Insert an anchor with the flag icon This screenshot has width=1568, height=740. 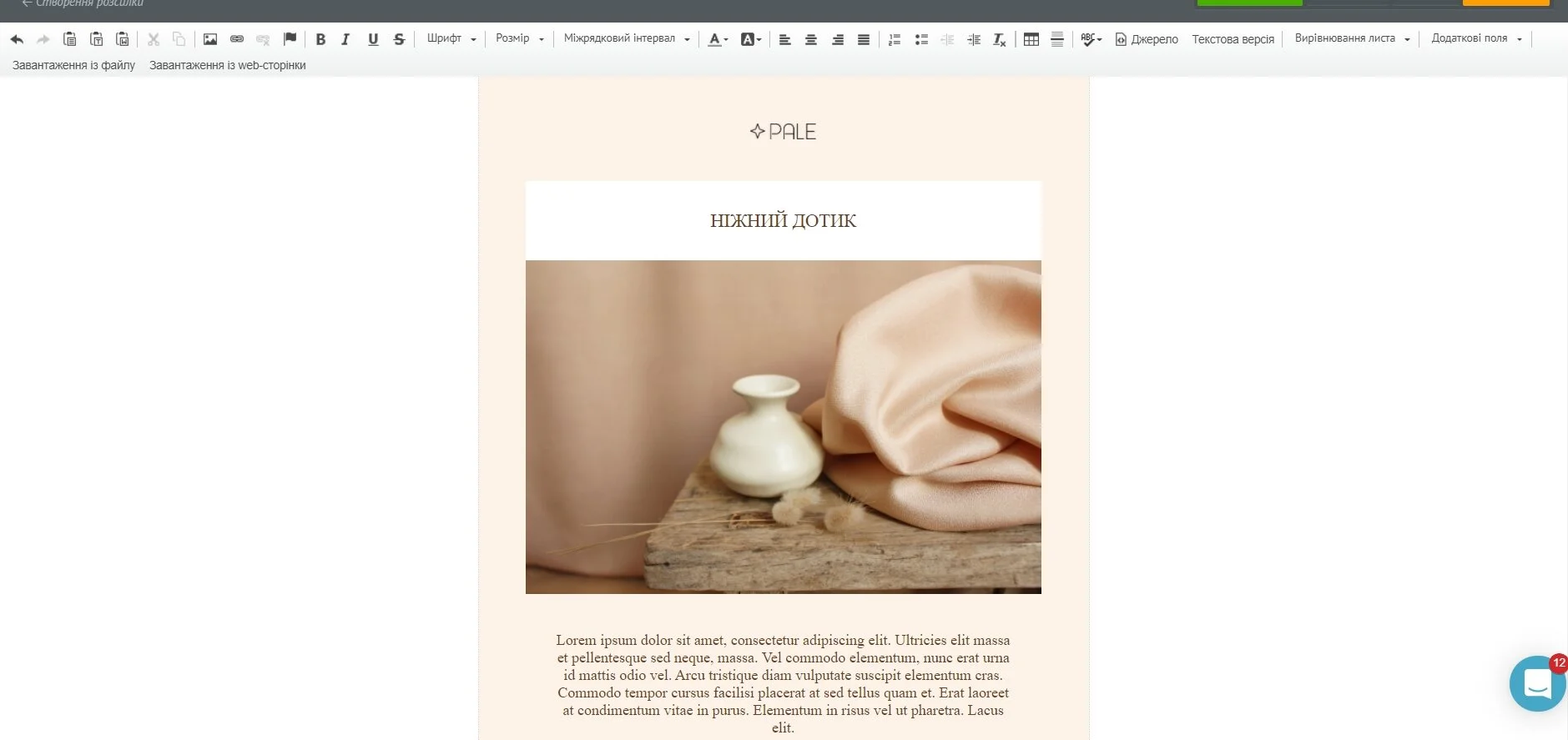(x=290, y=39)
